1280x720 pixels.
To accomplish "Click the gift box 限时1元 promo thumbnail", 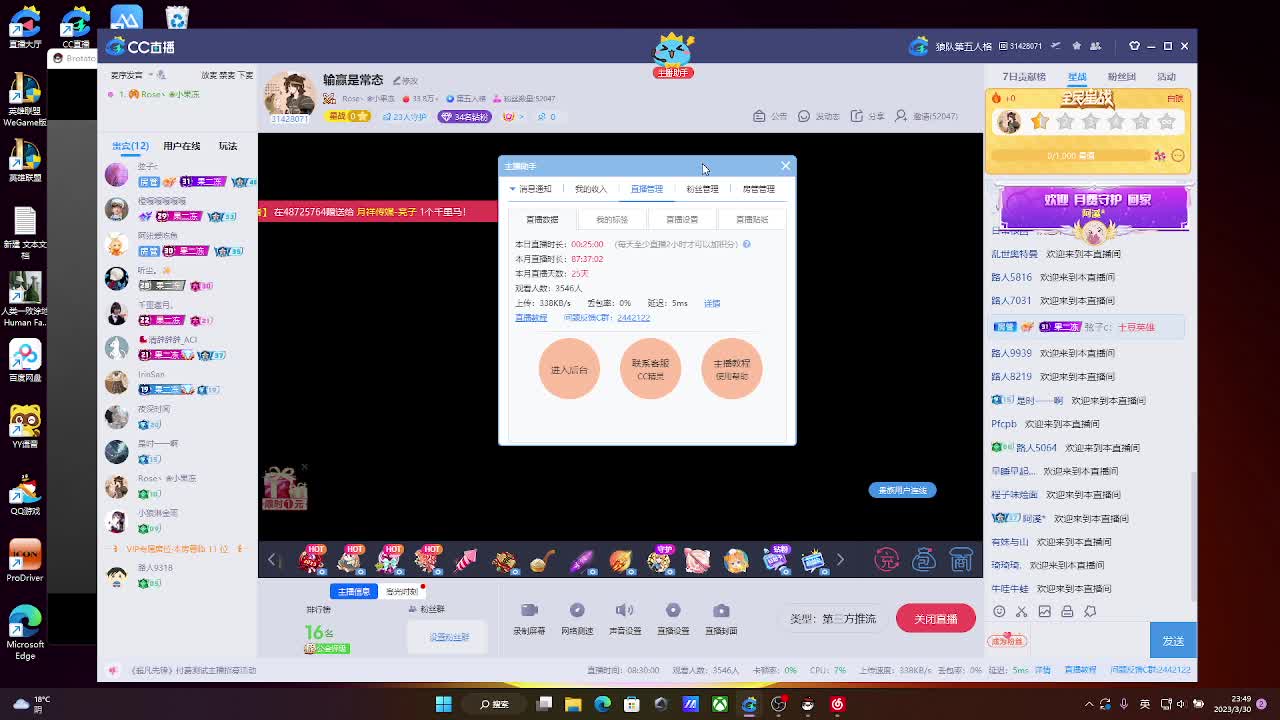I will 284,488.
